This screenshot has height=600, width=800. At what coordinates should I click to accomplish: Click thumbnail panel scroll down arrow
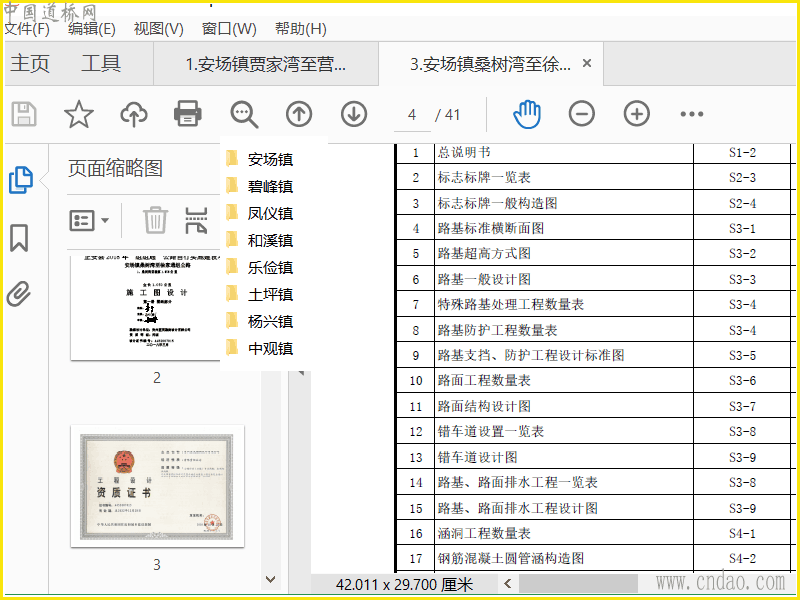[271, 580]
